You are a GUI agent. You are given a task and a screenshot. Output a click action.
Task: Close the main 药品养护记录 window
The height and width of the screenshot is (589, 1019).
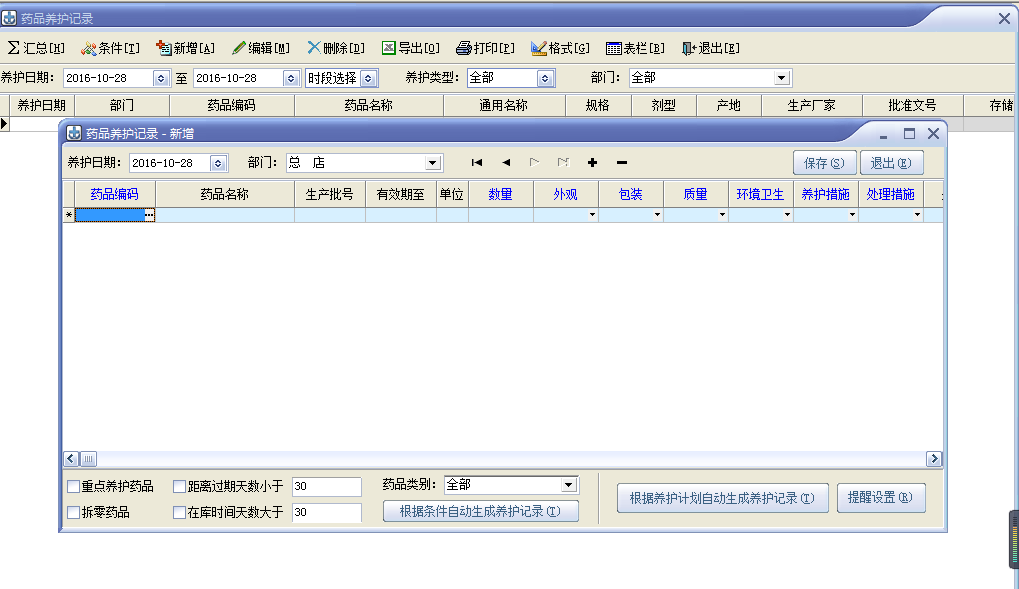pos(1004,19)
